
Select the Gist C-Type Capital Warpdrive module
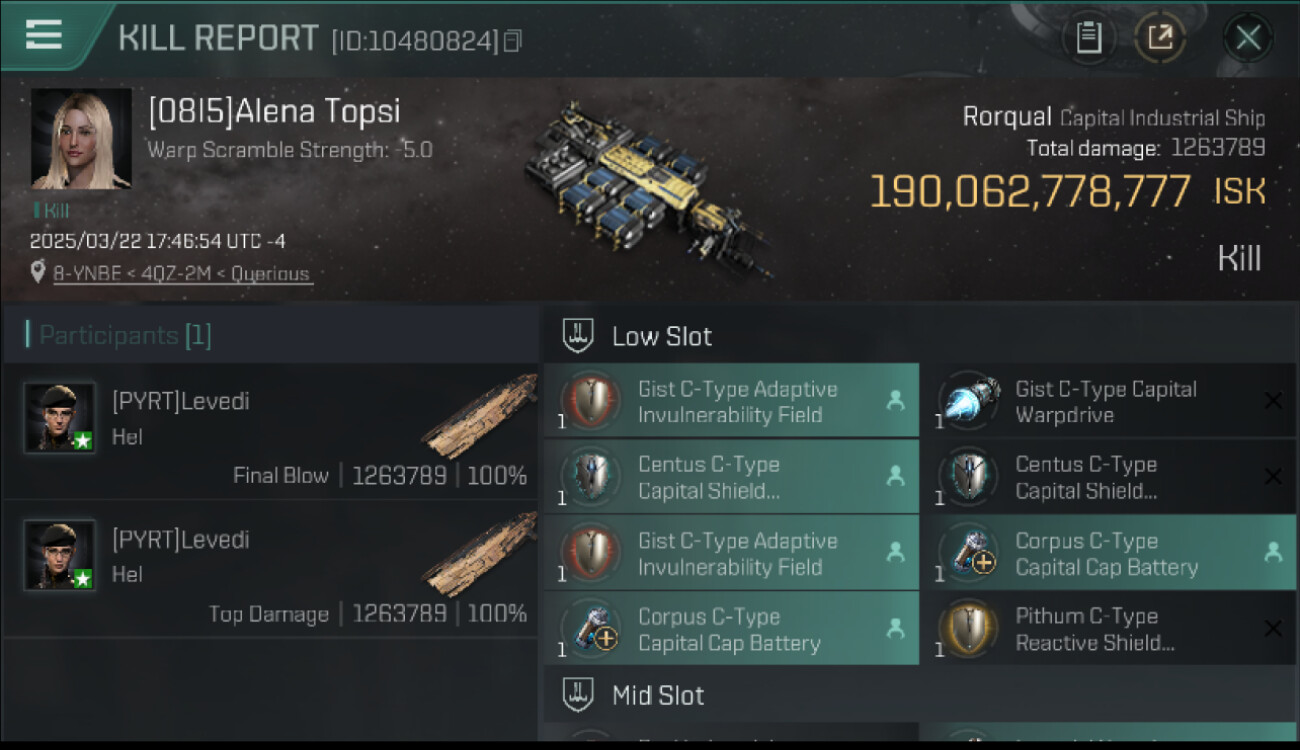tap(1108, 401)
